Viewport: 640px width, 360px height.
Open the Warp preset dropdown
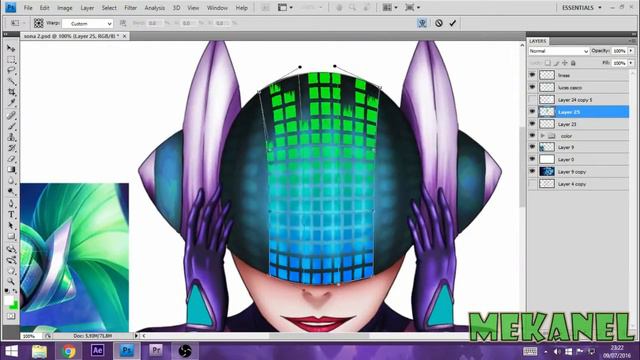87,24
